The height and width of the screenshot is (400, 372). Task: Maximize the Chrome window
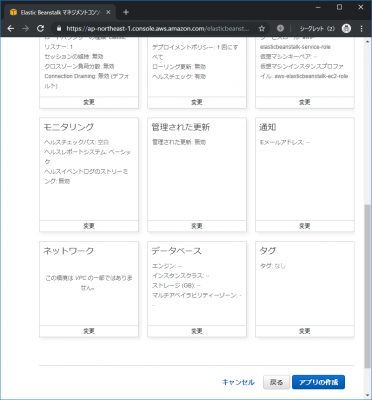339,7
